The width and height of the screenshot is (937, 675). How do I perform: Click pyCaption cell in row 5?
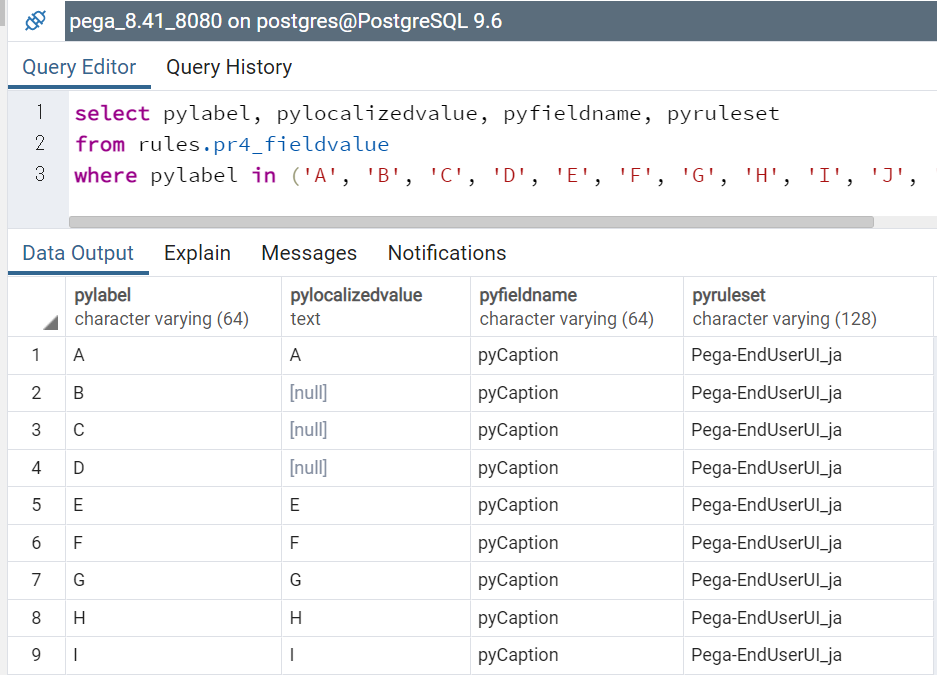coord(577,505)
